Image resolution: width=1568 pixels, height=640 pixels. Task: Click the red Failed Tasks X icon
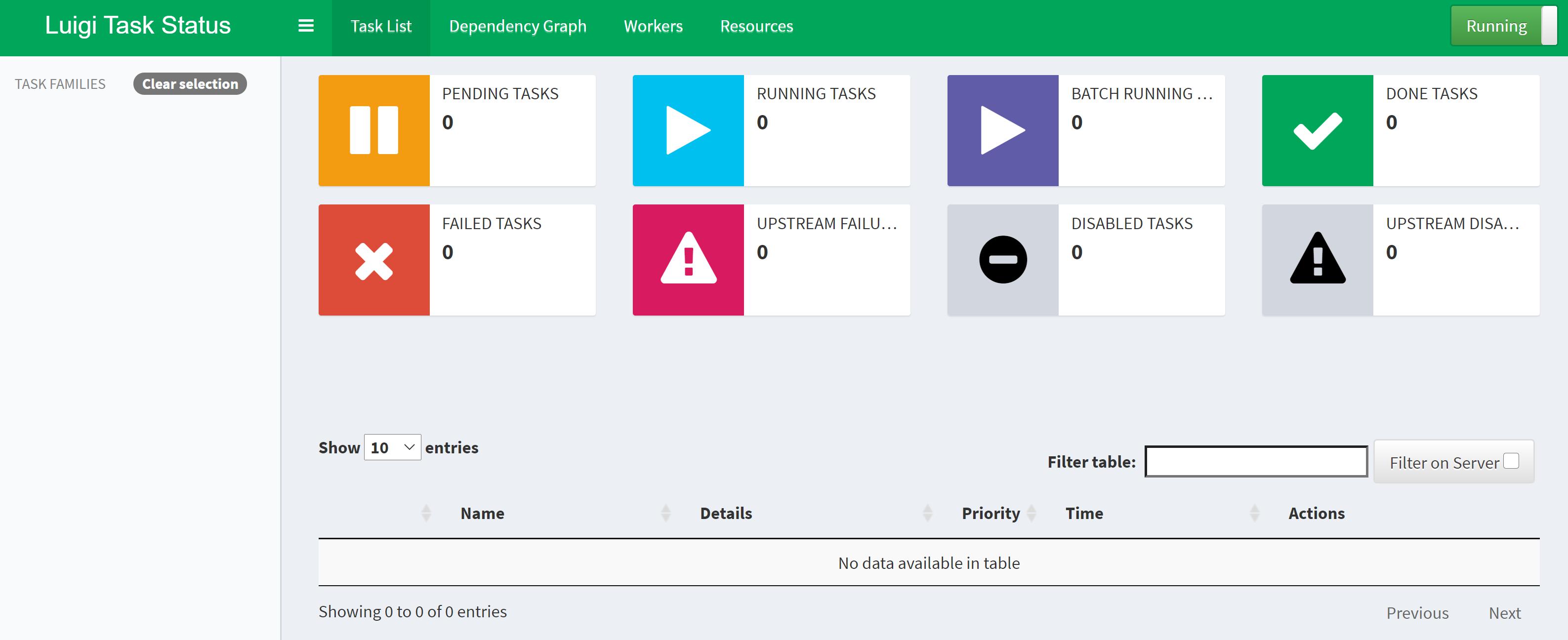coord(374,260)
